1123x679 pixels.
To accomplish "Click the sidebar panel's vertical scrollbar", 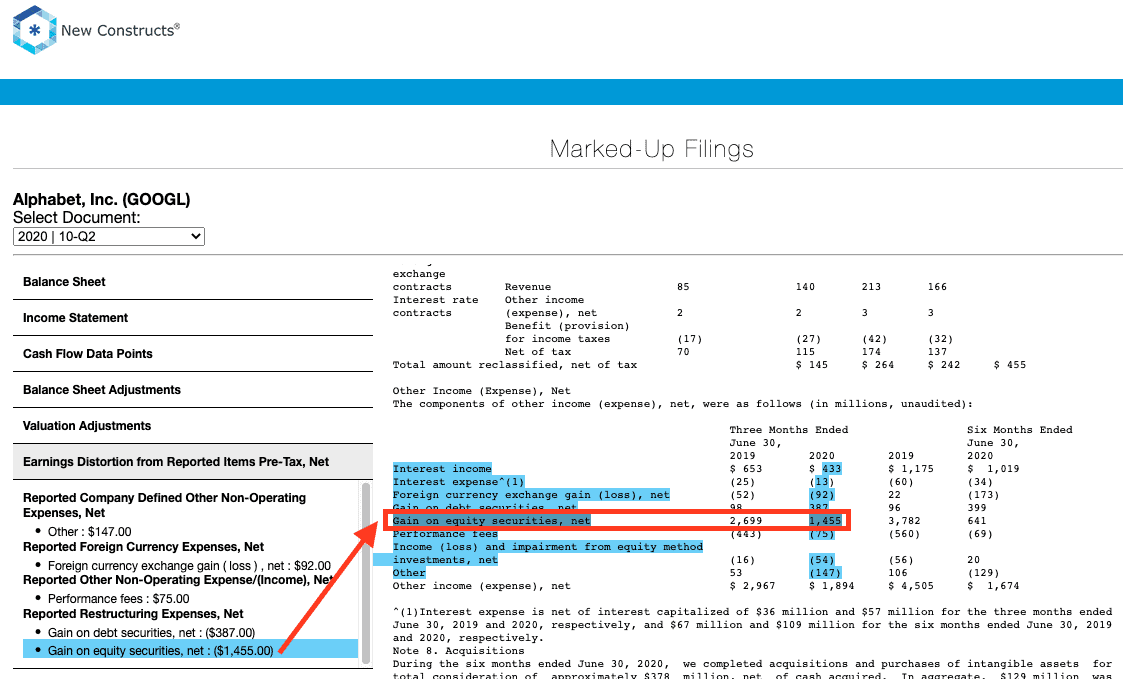I will [366, 573].
